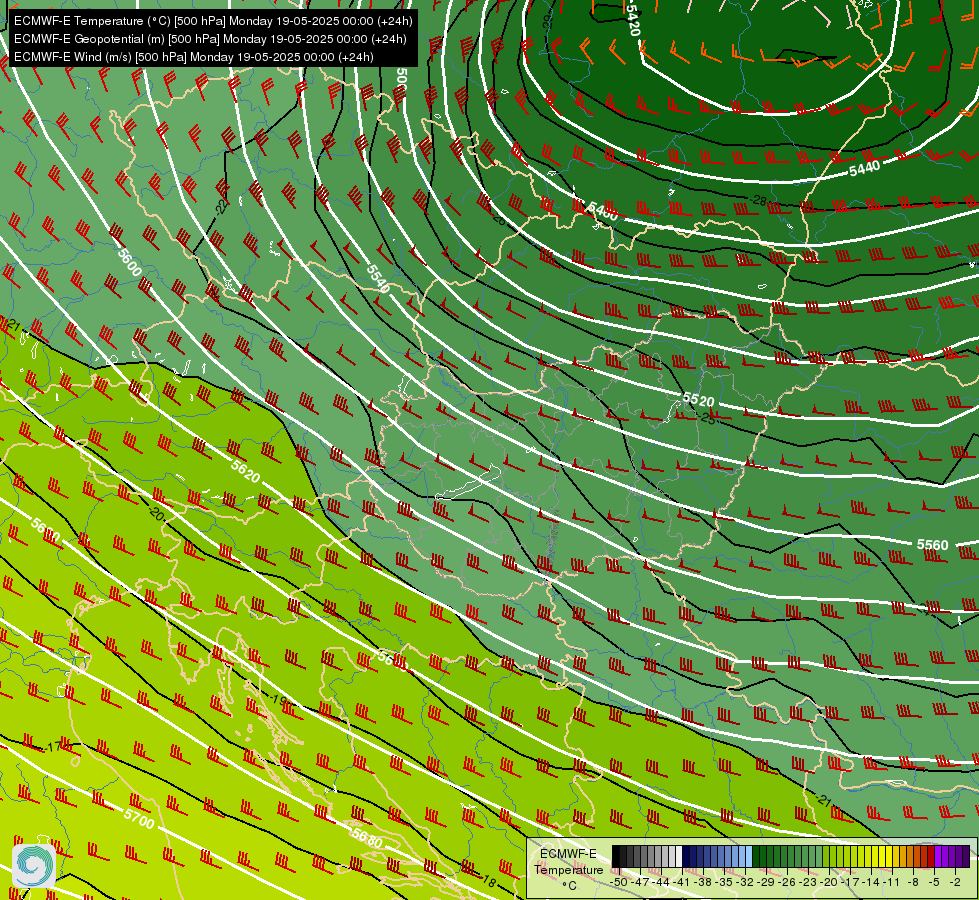Click the -44 legend scale value

(661, 883)
